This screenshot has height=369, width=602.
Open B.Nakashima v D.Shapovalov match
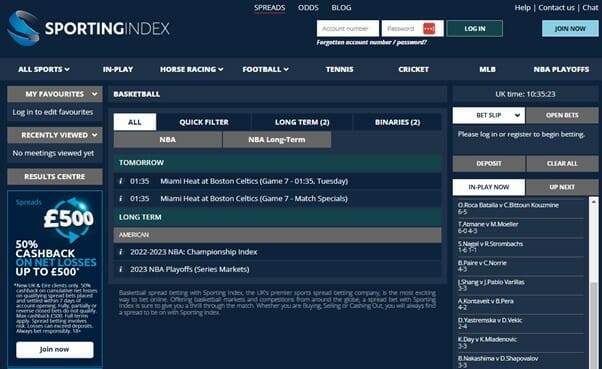[x=521, y=362]
